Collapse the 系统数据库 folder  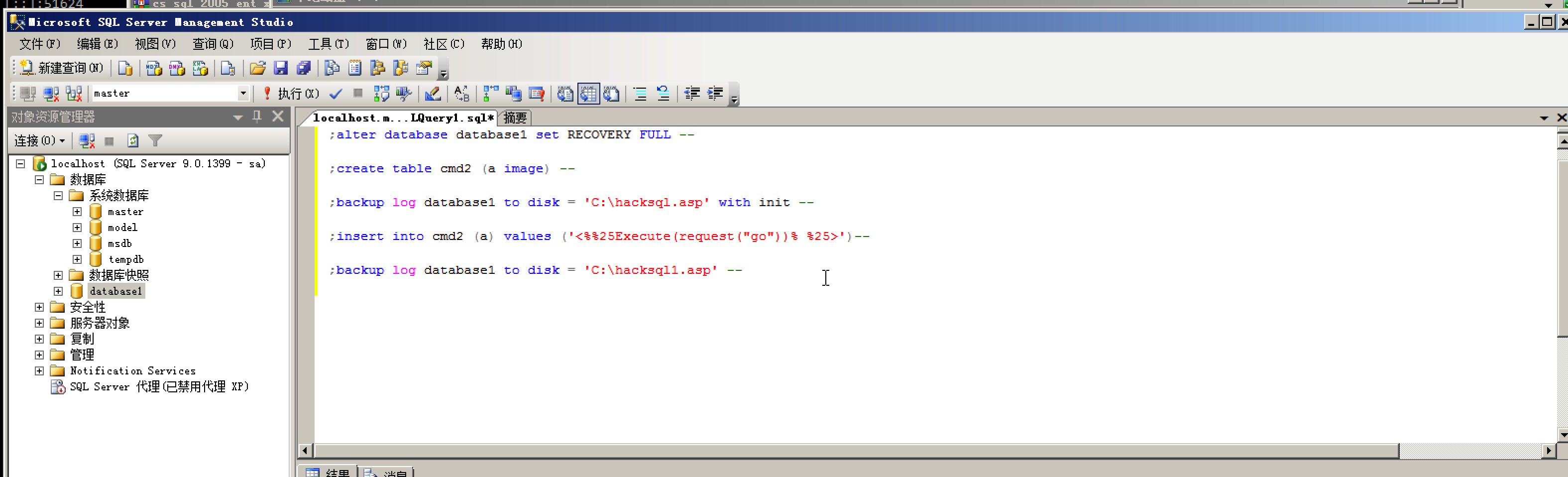(x=58, y=195)
